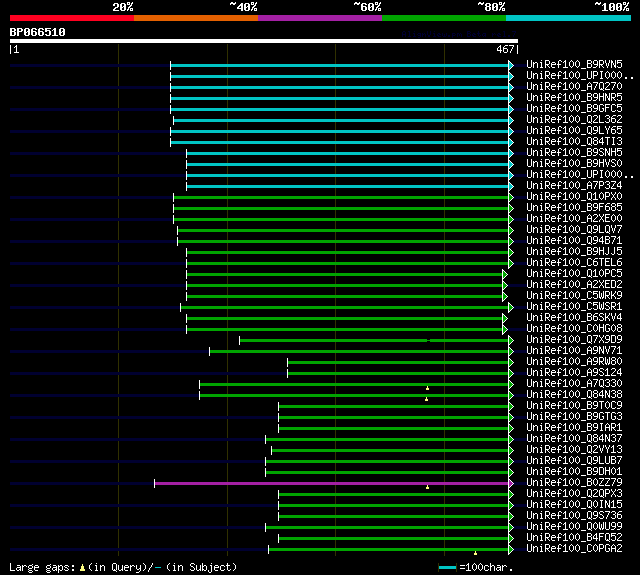Select the UniRef100_C6TEL6 hit label
Image resolution: width=640 pixels, height=575 pixels.
[x=574, y=263]
